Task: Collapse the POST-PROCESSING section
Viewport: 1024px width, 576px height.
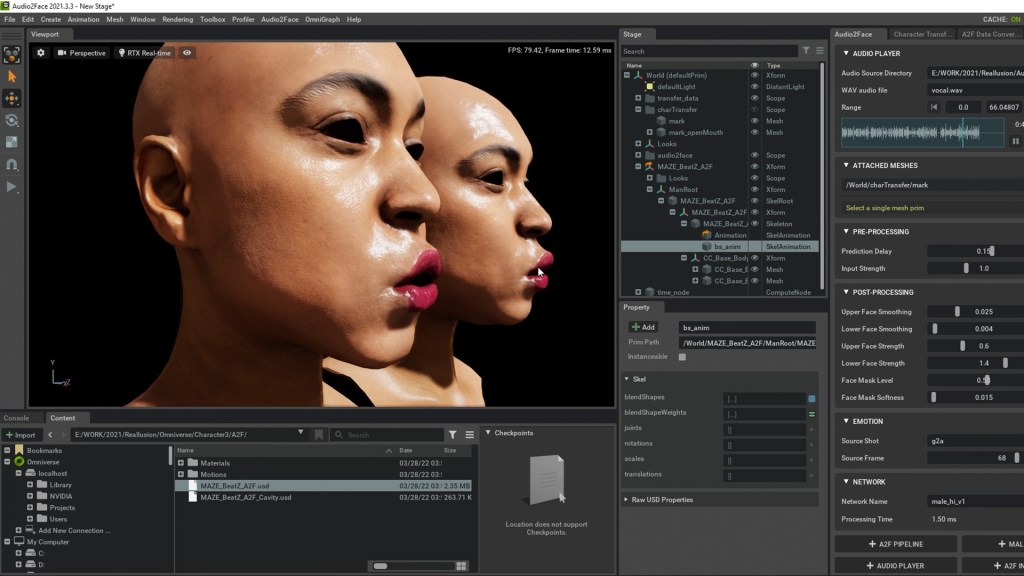Action: (x=846, y=292)
